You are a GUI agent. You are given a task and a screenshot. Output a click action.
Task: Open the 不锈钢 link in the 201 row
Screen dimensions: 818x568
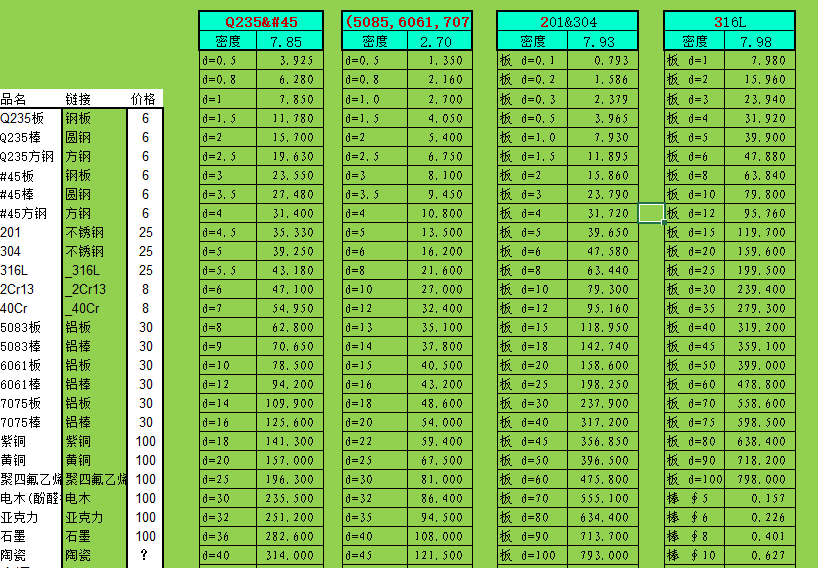click(x=85, y=233)
